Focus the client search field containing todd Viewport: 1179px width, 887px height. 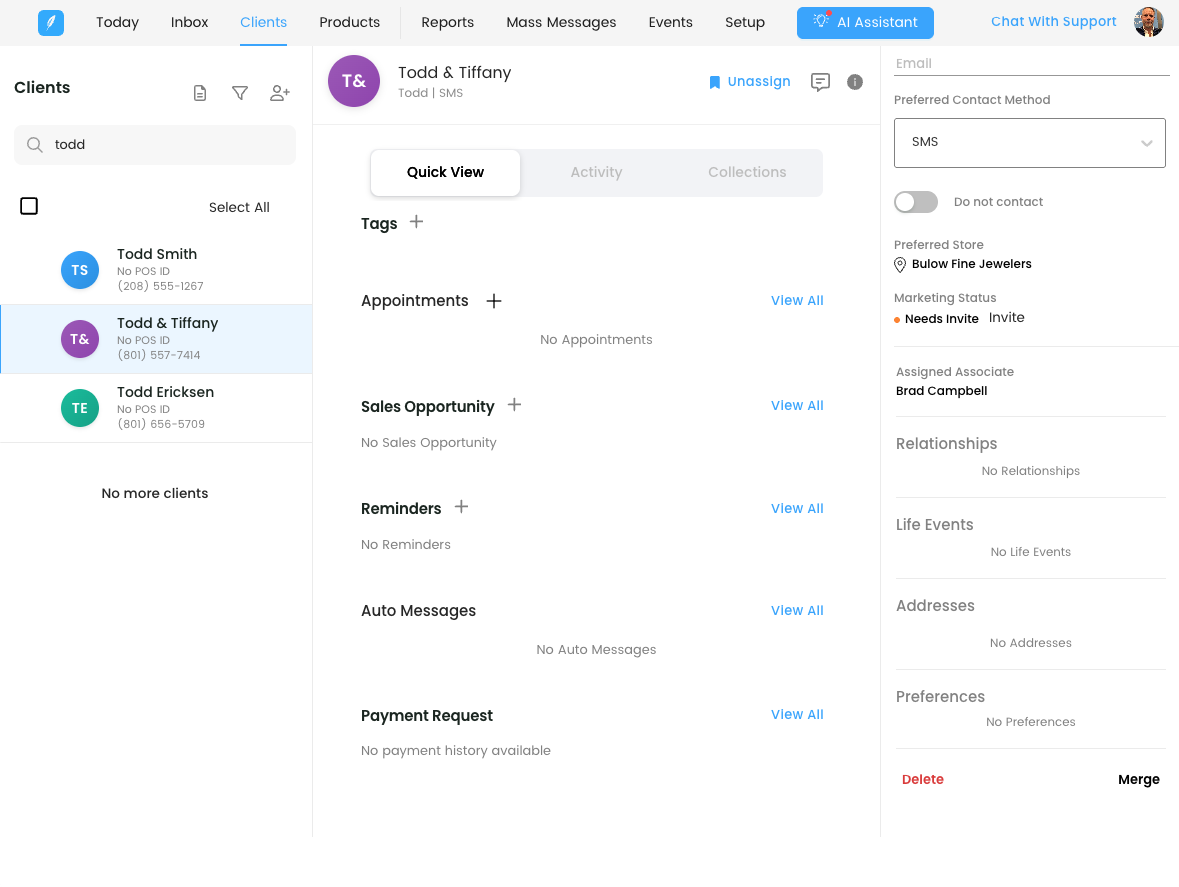click(x=155, y=144)
